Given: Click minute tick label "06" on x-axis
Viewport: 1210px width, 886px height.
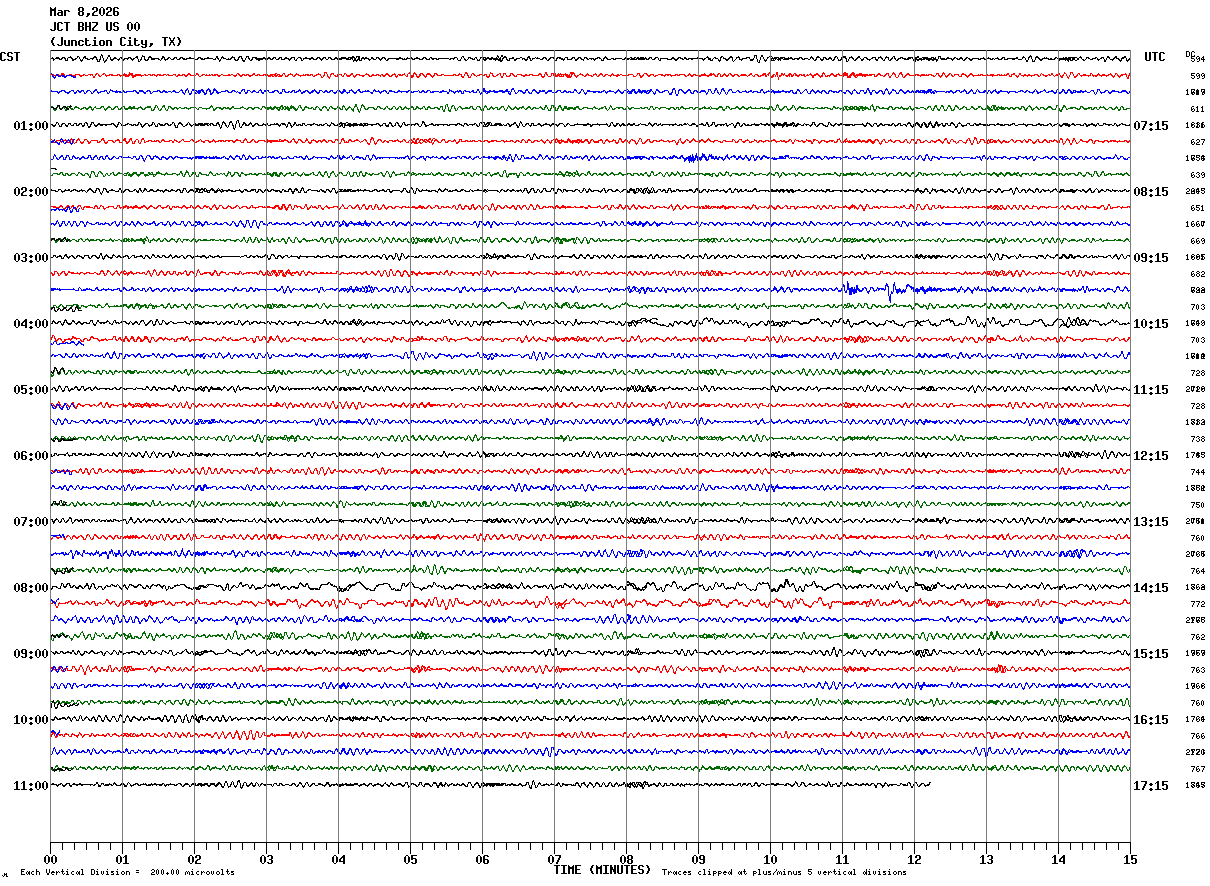Looking at the screenshot, I should pyautogui.click(x=482, y=860).
